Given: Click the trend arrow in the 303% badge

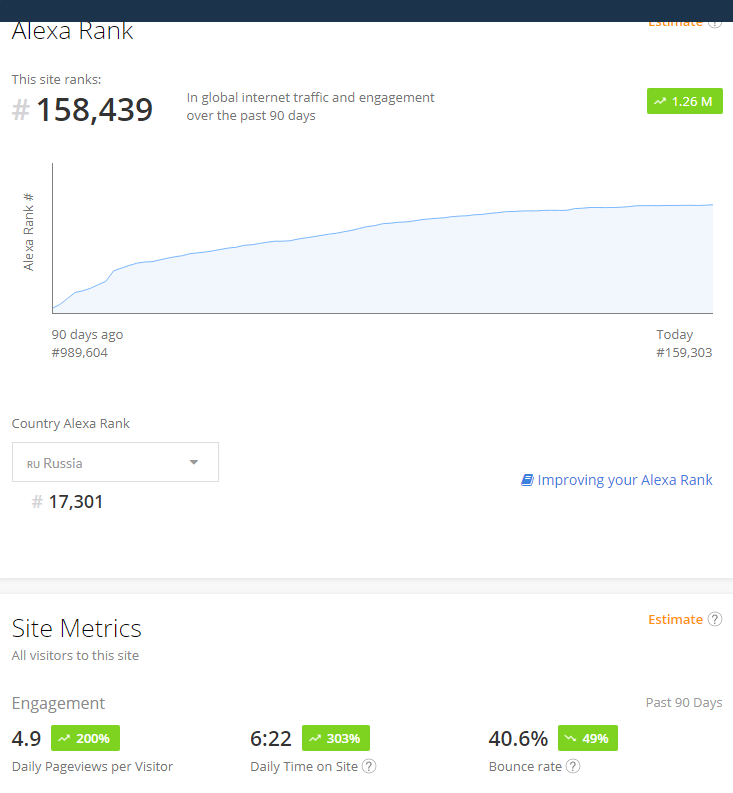Looking at the screenshot, I should [315, 739].
